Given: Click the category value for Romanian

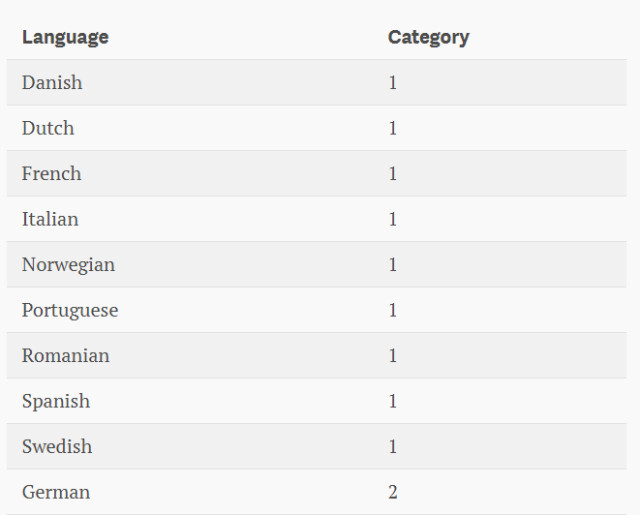Looking at the screenshot, I should click(393, 356).
